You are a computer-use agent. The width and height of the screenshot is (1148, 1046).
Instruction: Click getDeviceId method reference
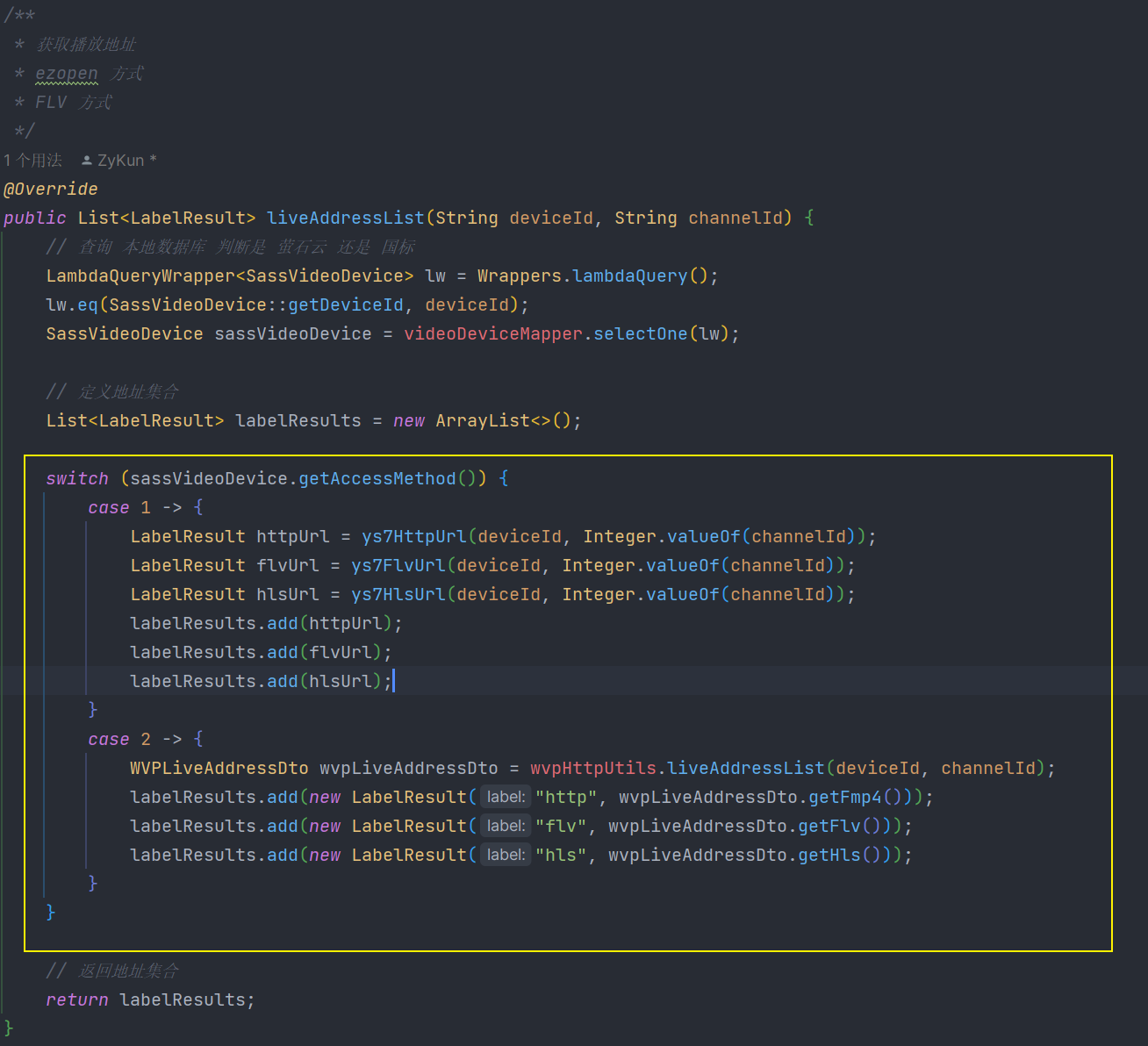(346, 304)
